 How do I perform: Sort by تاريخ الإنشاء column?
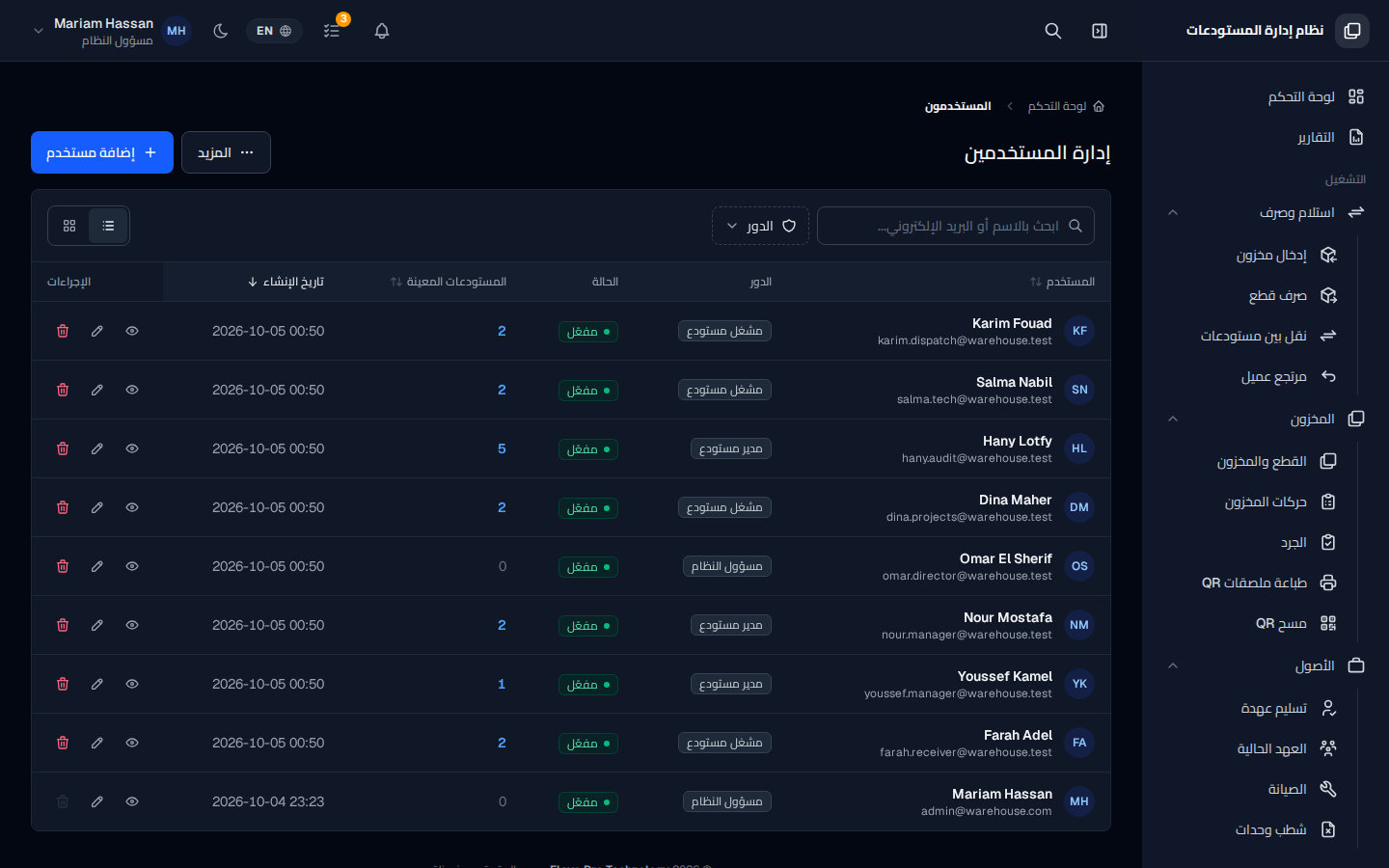286,282
